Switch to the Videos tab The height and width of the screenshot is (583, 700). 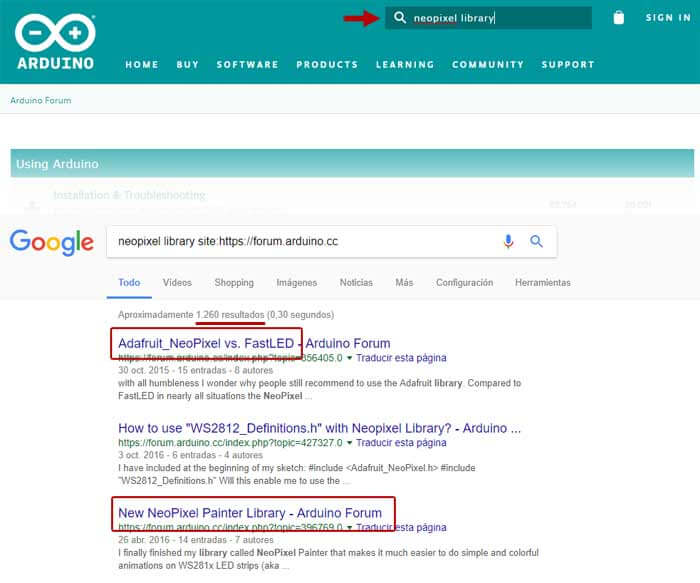pyautogui.click(x=177, y=283)
